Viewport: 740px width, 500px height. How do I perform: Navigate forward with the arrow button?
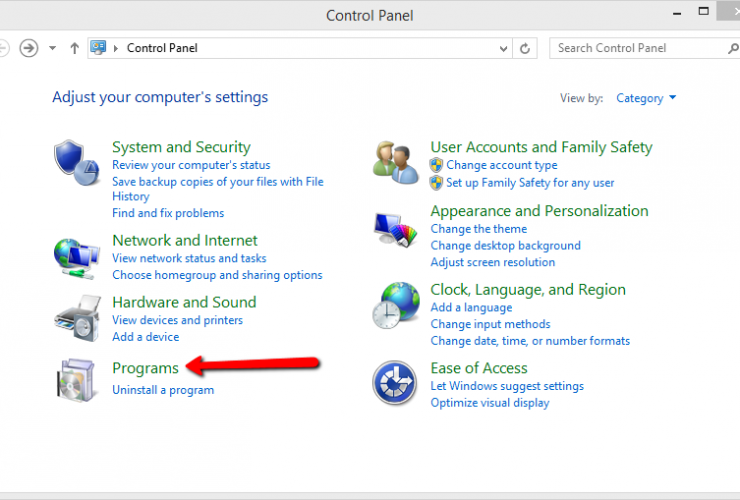tap(29, 48)
